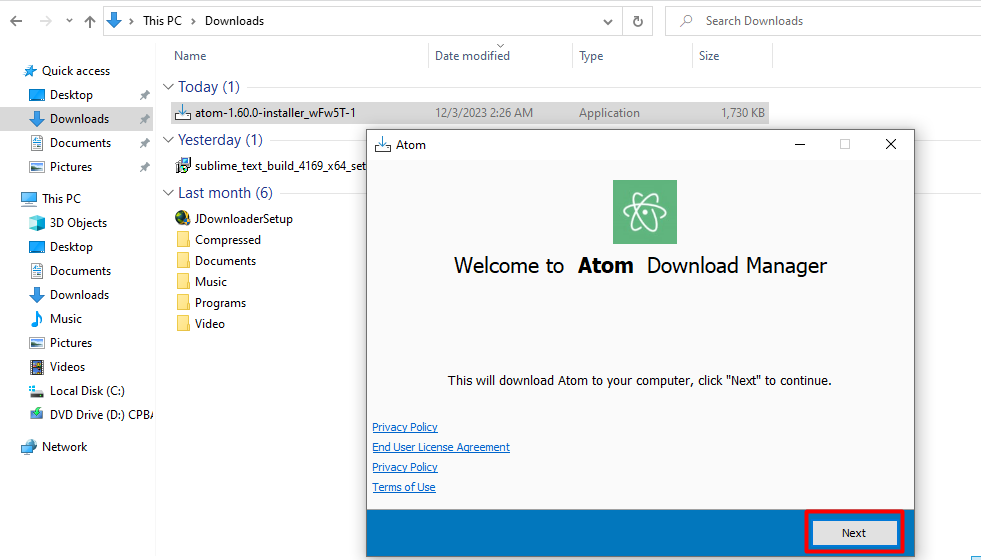Sort by the Type column header
The image size is (981, 560).
click(591, 56)
